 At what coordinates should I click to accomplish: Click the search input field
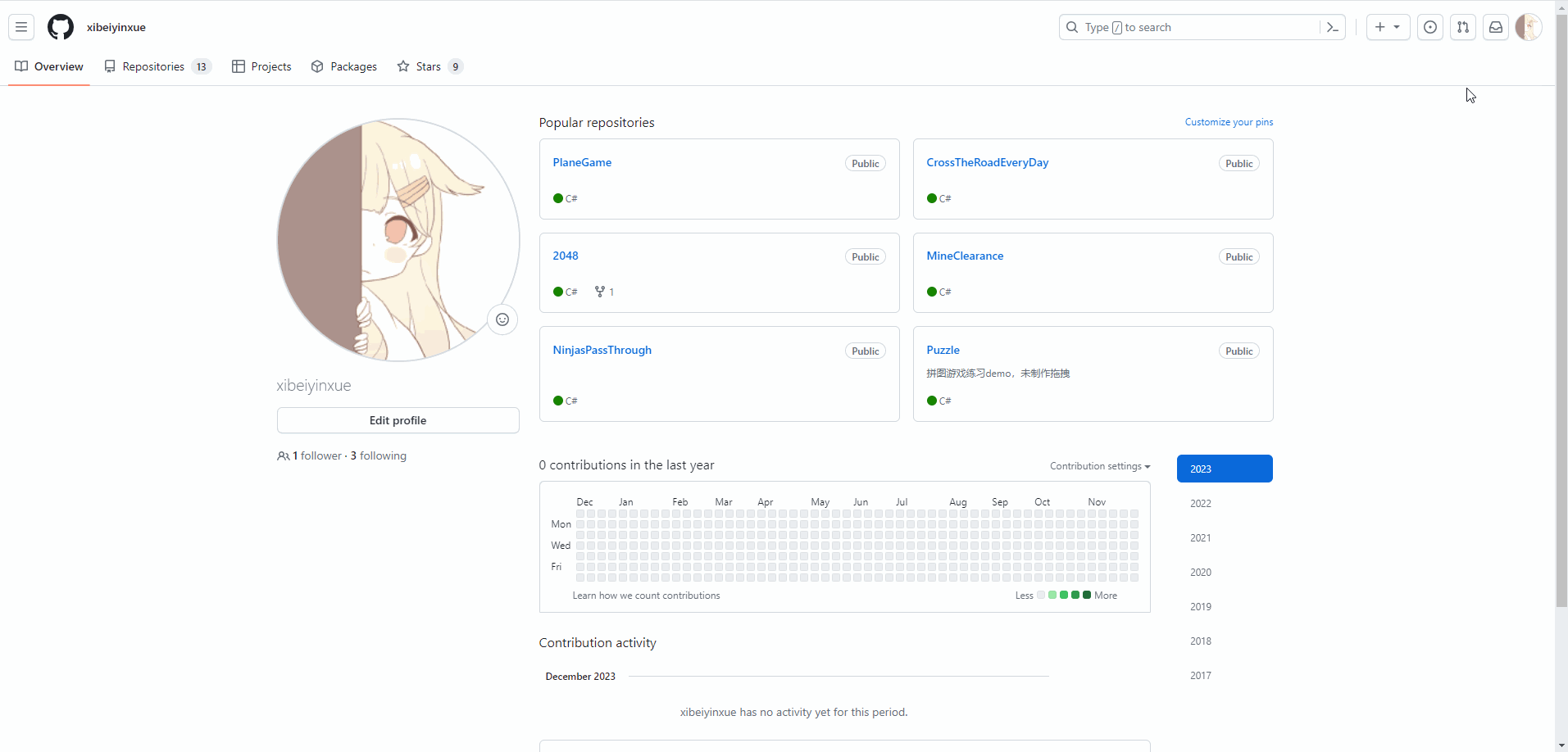tap(1188, 27)
